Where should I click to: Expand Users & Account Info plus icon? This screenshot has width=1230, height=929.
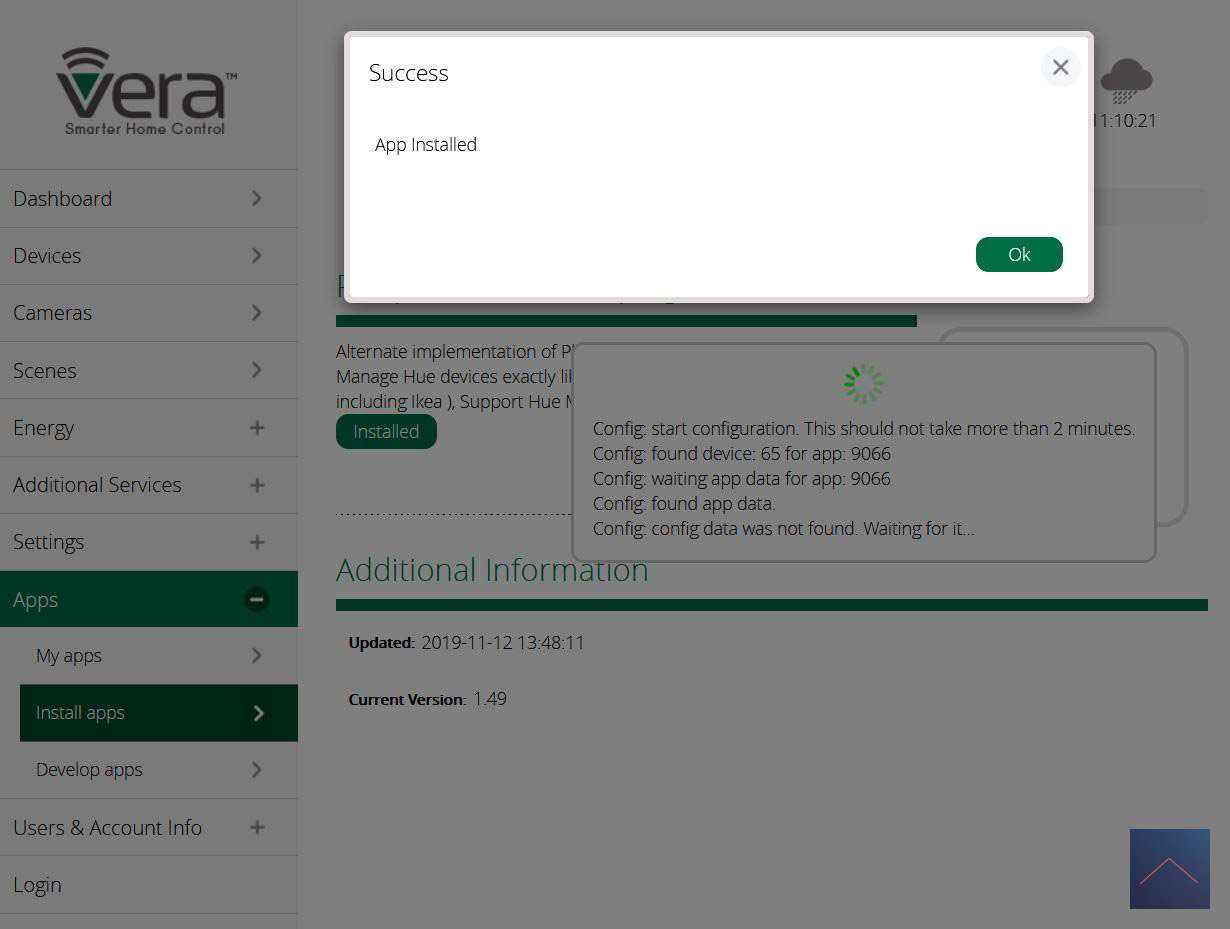pyautogui.click(x=257, y=828)
